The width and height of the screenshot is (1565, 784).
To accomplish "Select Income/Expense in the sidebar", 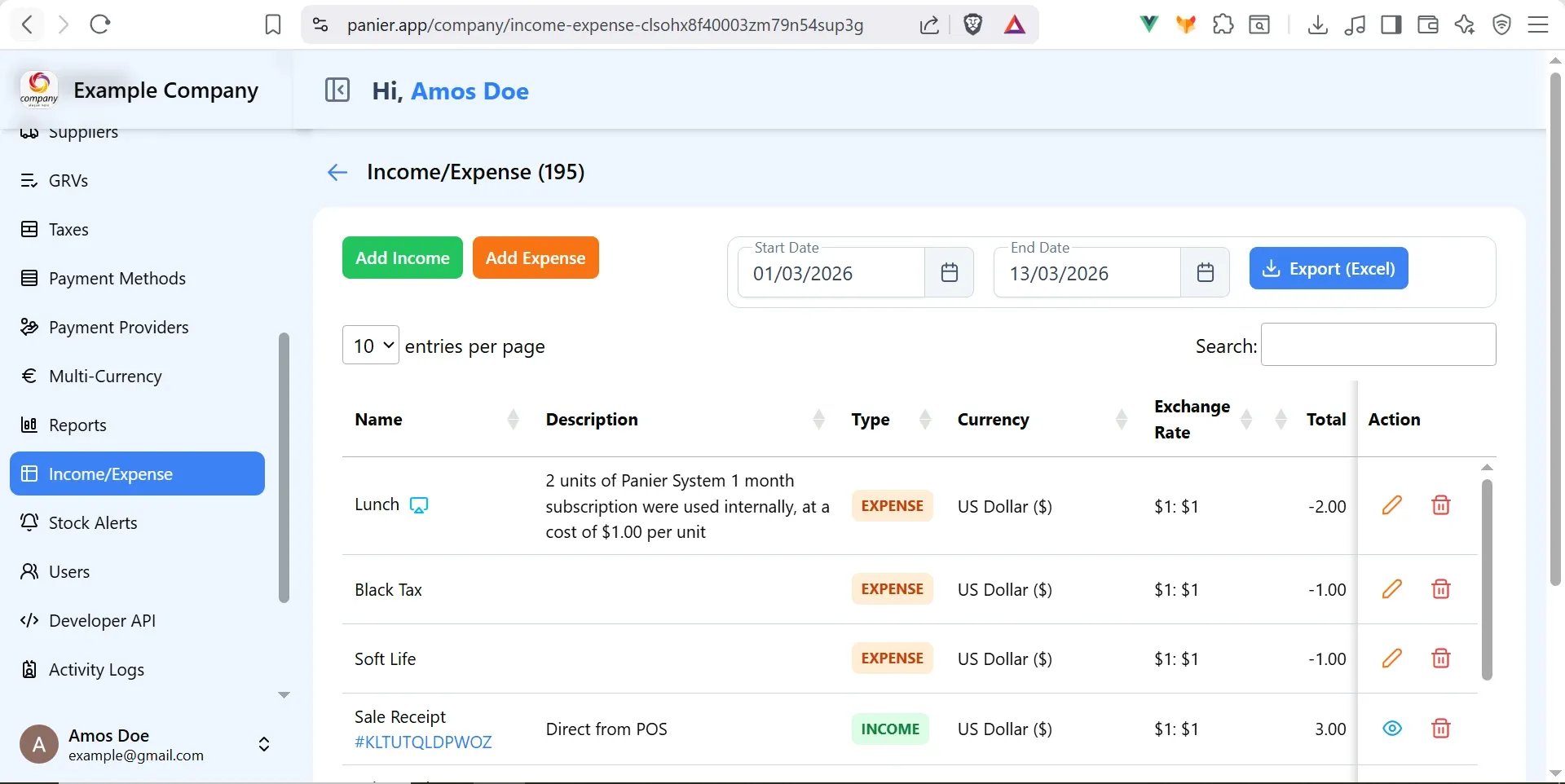I will 137,473.
